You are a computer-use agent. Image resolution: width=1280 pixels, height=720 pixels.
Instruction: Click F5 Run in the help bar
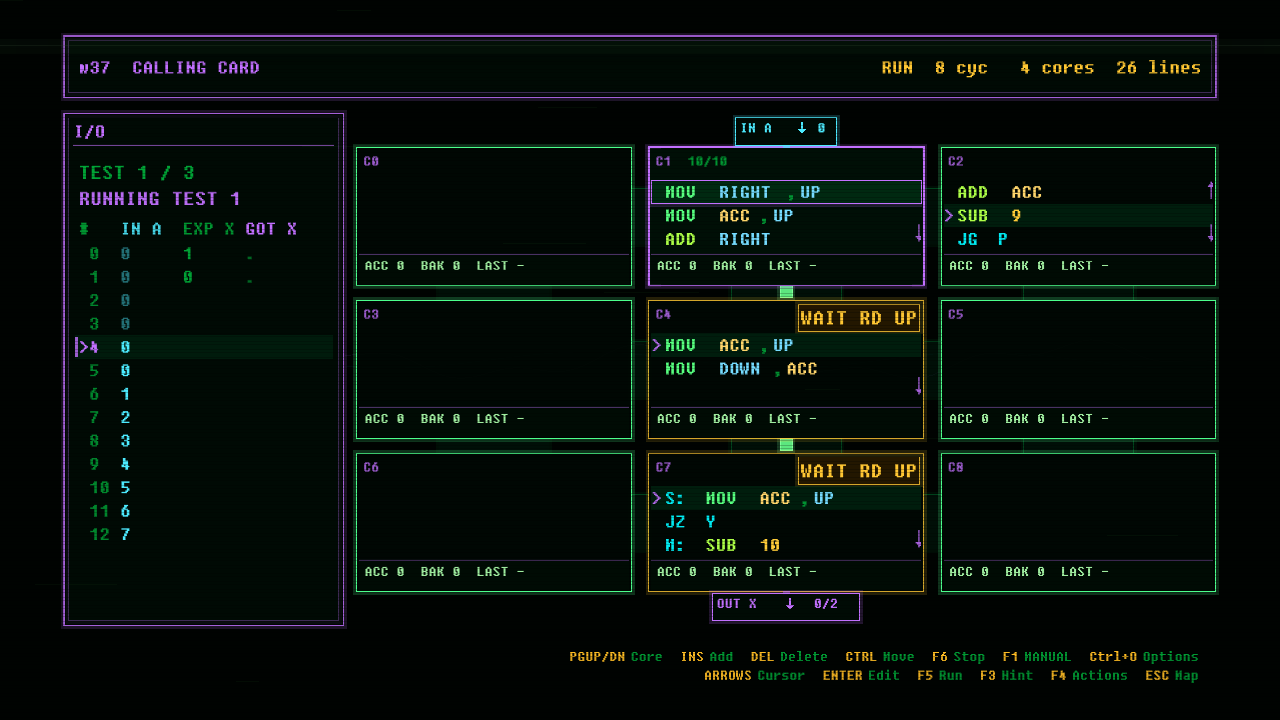pyautogui.click(x=939, y=675)
